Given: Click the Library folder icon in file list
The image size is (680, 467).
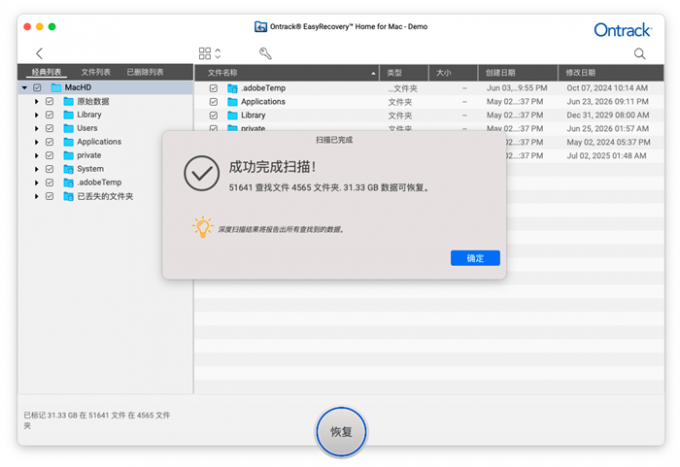Looking at the screenshot, I should point(232,115).
